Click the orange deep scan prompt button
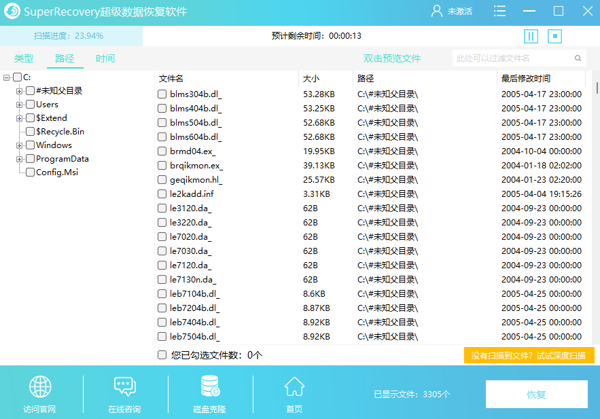This screenshot has width=600, height=419. coord(529,355)
